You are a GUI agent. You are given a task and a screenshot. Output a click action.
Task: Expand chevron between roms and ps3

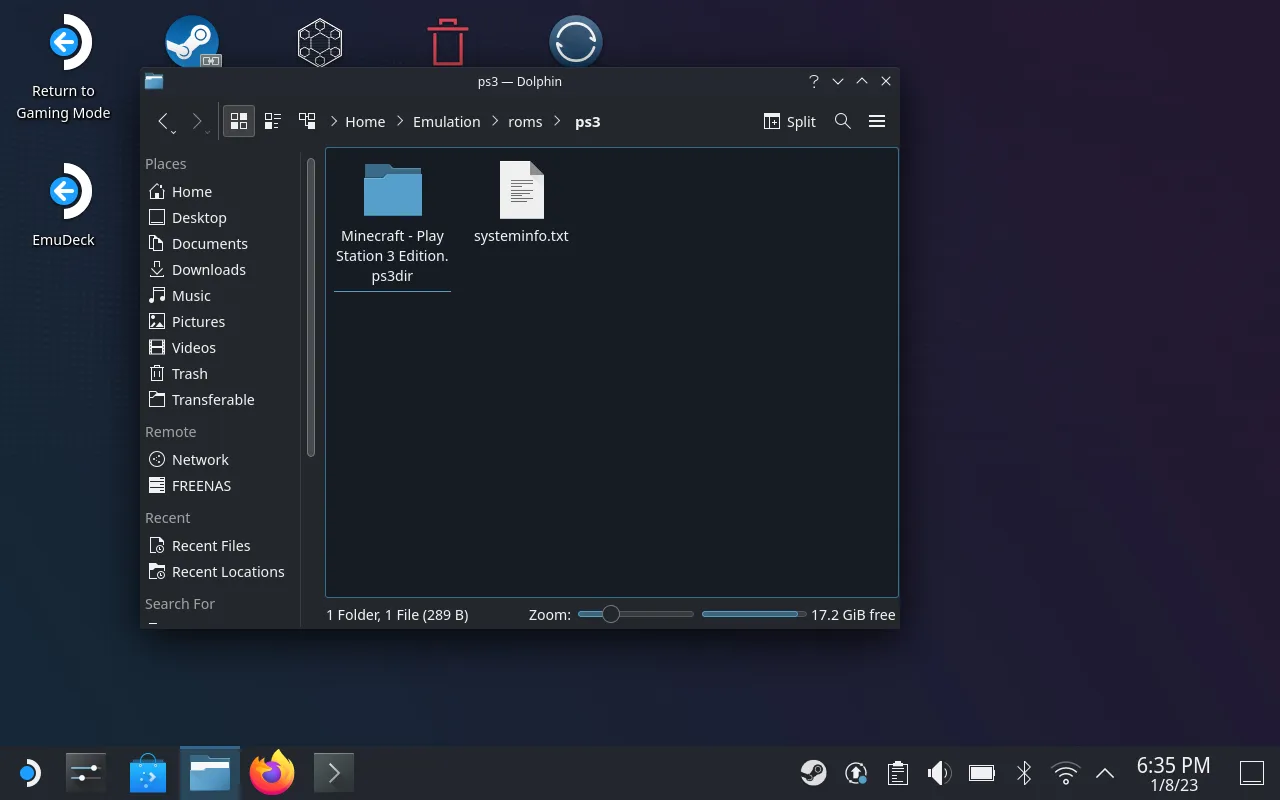558,122
